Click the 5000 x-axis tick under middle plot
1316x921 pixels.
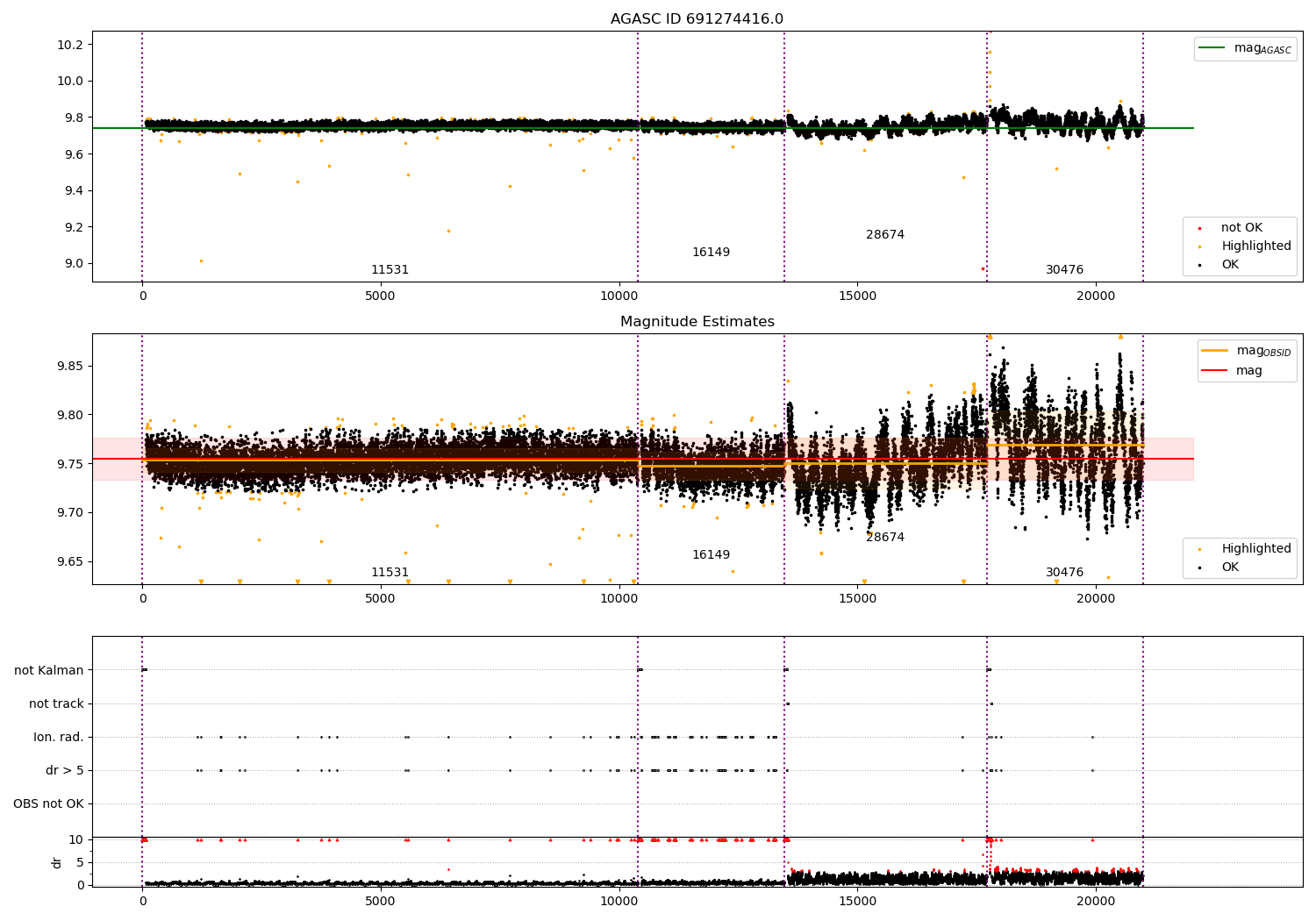click(x=380, y=599)
